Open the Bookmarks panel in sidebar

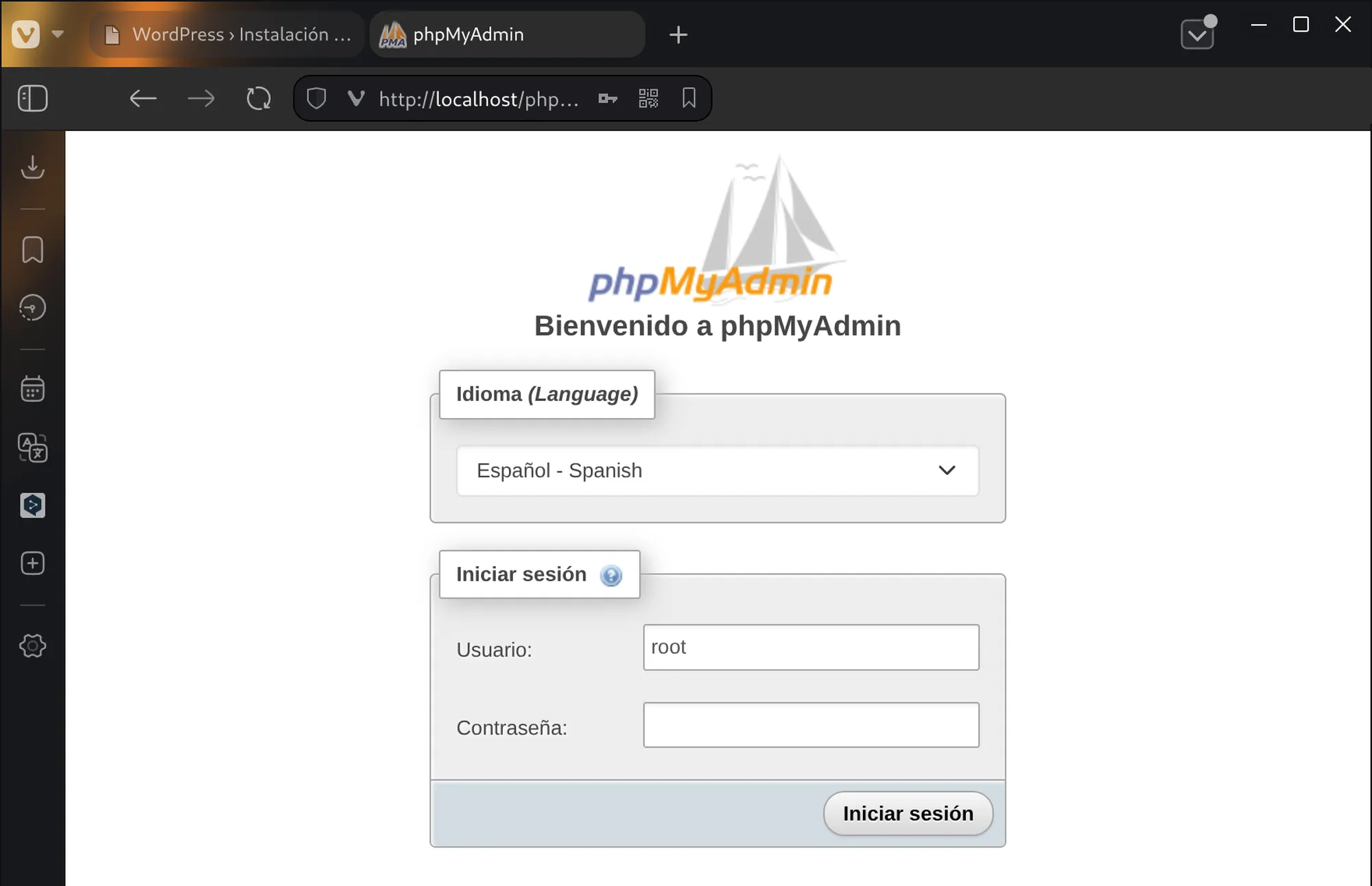pyautogui.click(x=32, y=250)
